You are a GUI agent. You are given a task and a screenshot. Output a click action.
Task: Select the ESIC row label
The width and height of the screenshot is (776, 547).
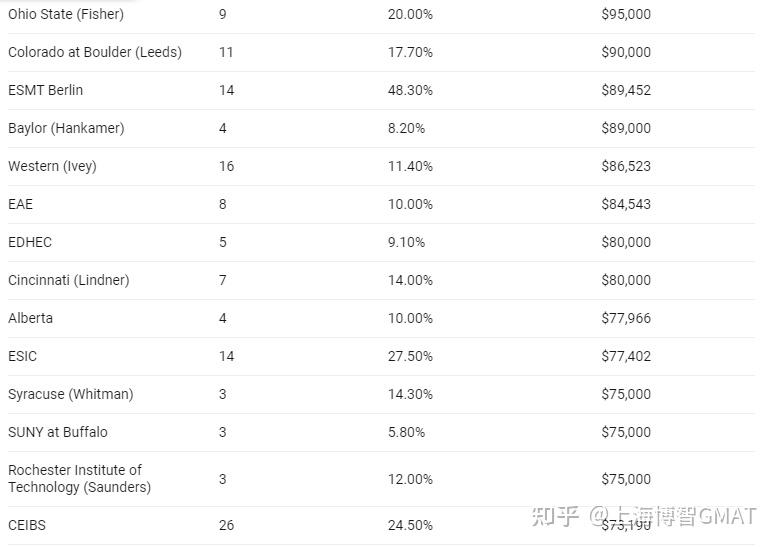(23, 356)
